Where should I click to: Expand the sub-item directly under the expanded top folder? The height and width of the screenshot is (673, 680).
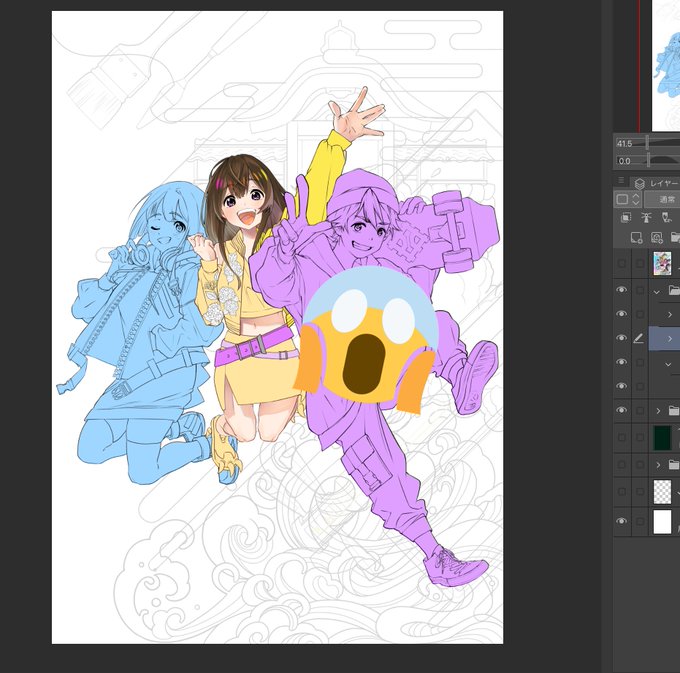tap(670, 314)
